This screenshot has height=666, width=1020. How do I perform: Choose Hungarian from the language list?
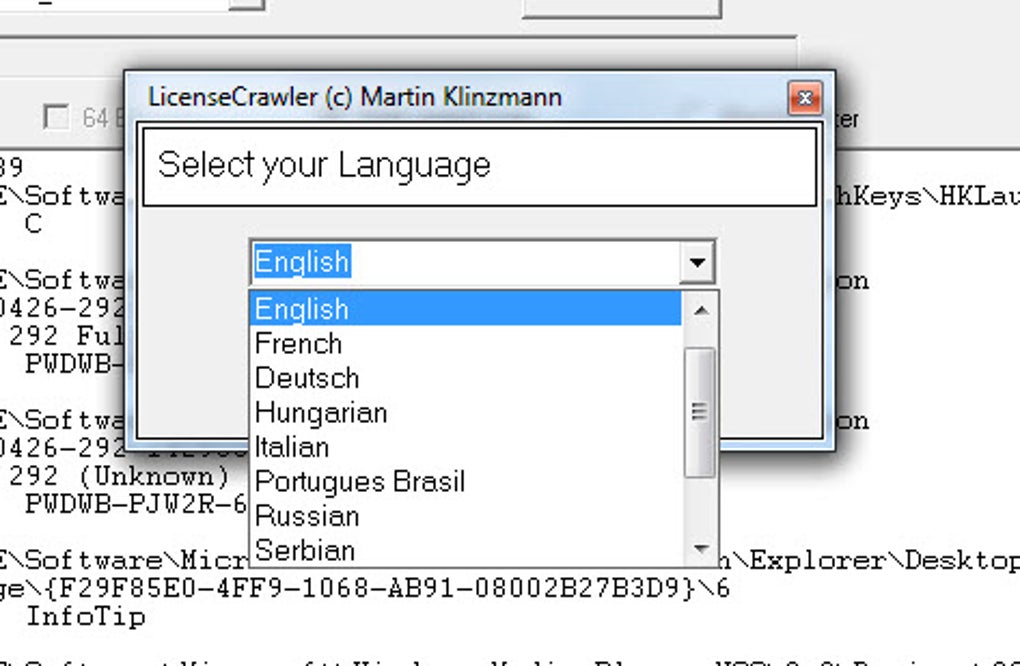[x=466, y=412]
